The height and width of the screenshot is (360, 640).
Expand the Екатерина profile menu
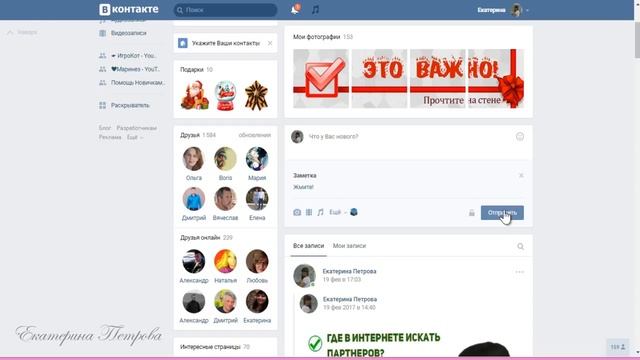click(503, 10)
